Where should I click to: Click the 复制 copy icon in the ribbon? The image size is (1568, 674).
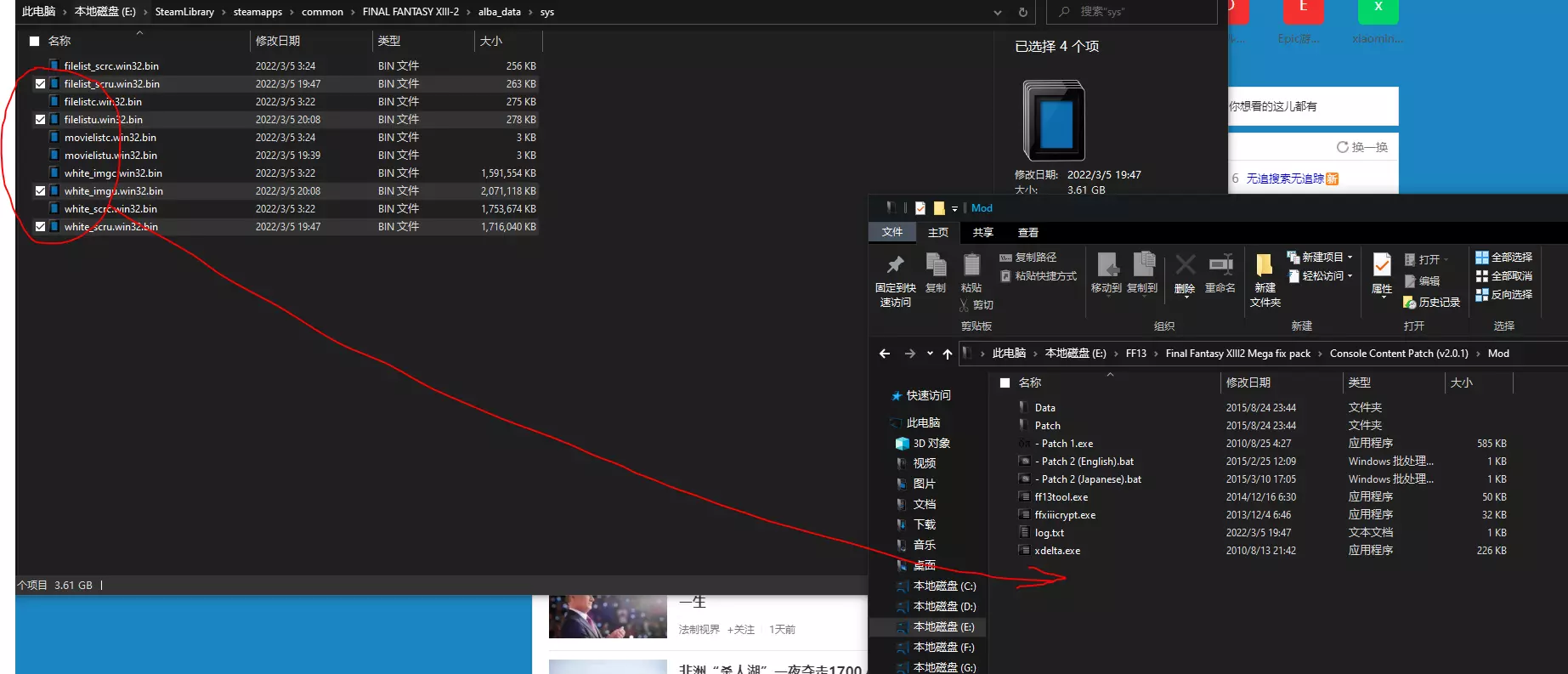click(x=936, y=264)
